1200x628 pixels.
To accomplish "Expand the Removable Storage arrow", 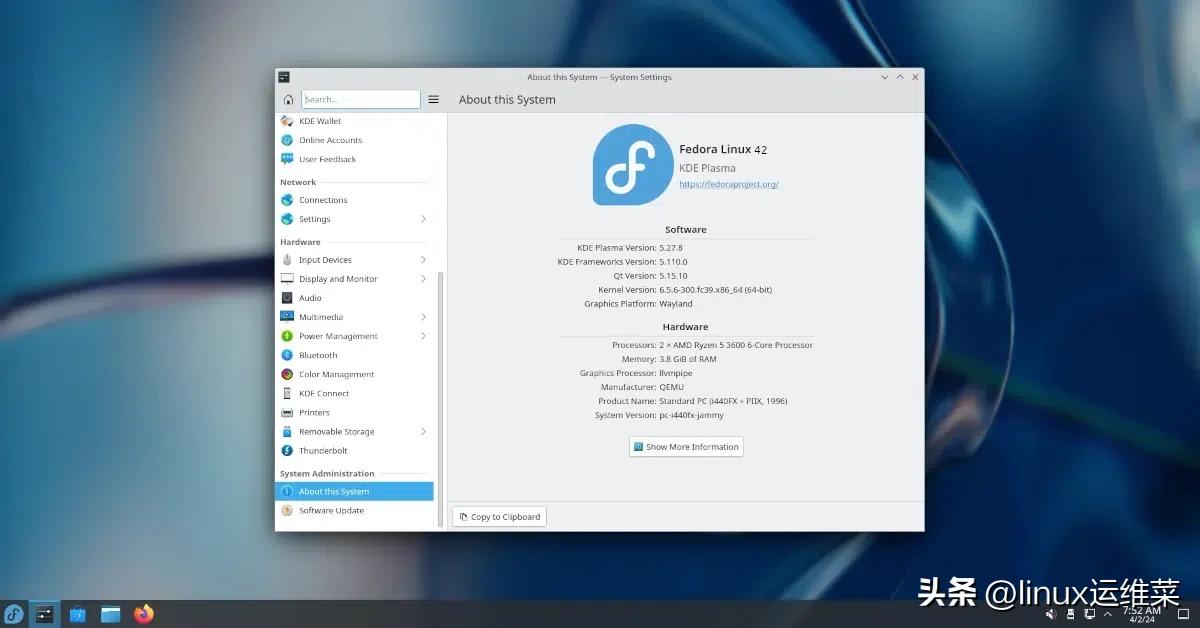I will tap(423, 432).
